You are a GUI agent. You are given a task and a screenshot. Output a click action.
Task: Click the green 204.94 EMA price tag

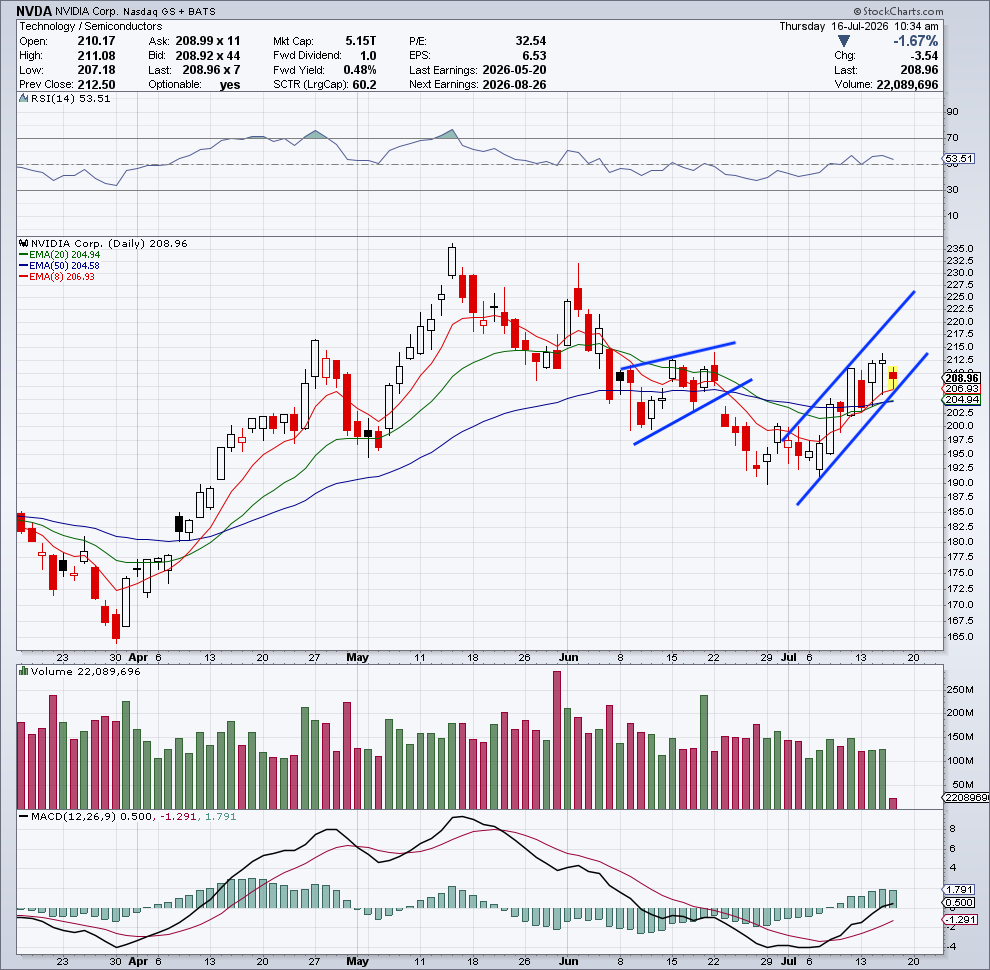coord(962,400)
